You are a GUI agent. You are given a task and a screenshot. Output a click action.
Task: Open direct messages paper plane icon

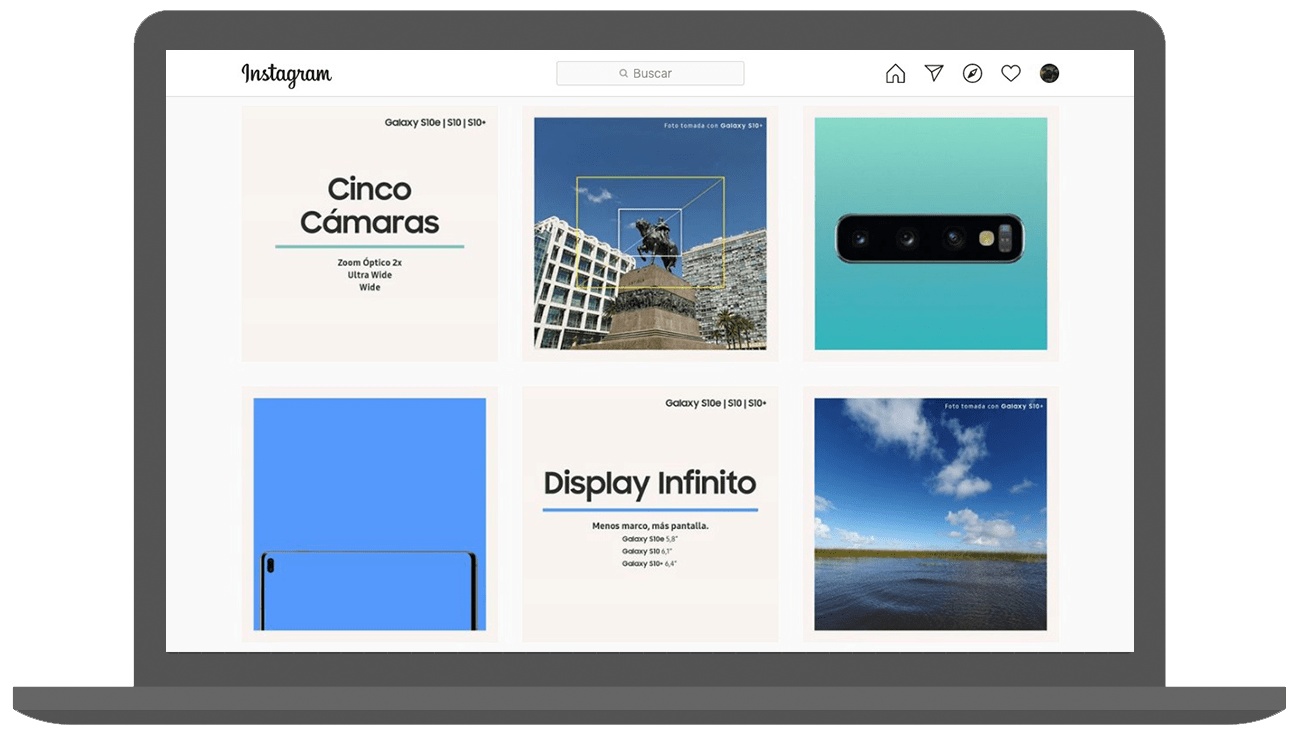pos(934,73)
